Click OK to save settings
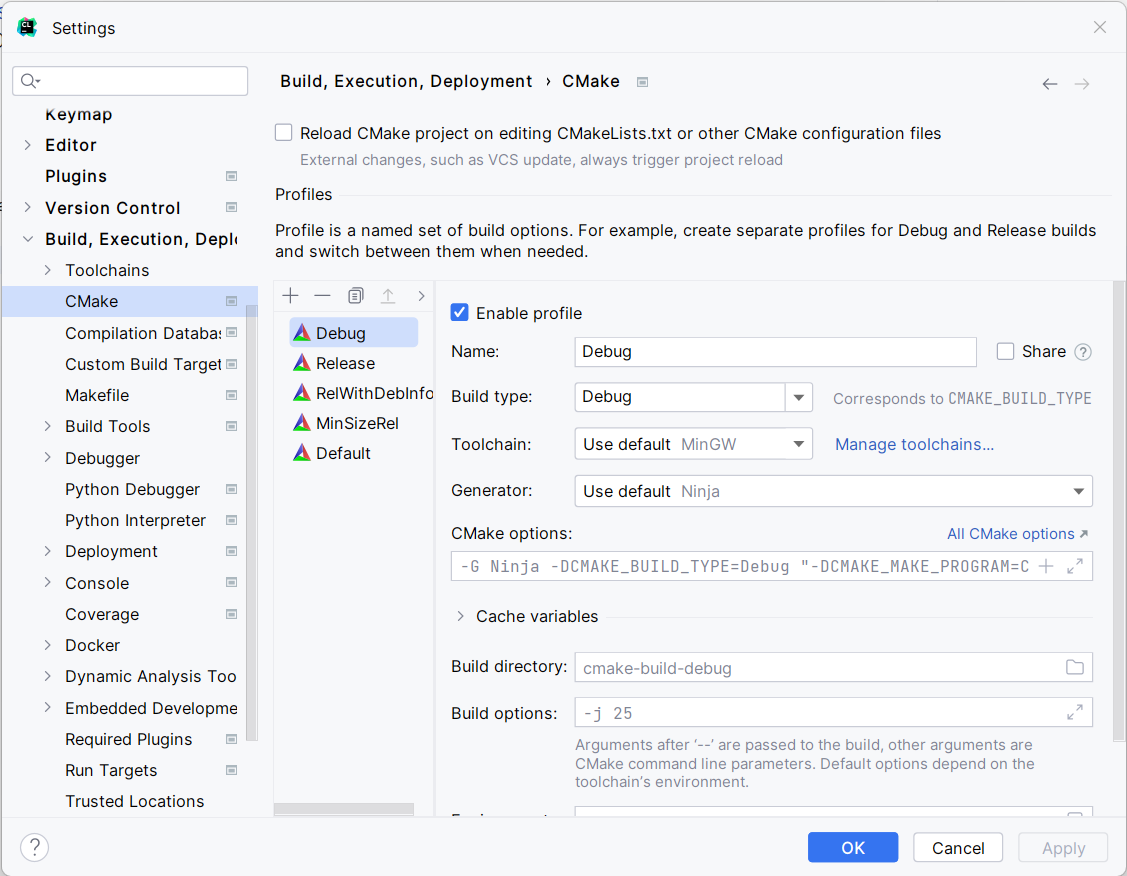Image resolution: width=1127 pixels, height=876 pixels. tap(853, 847)
